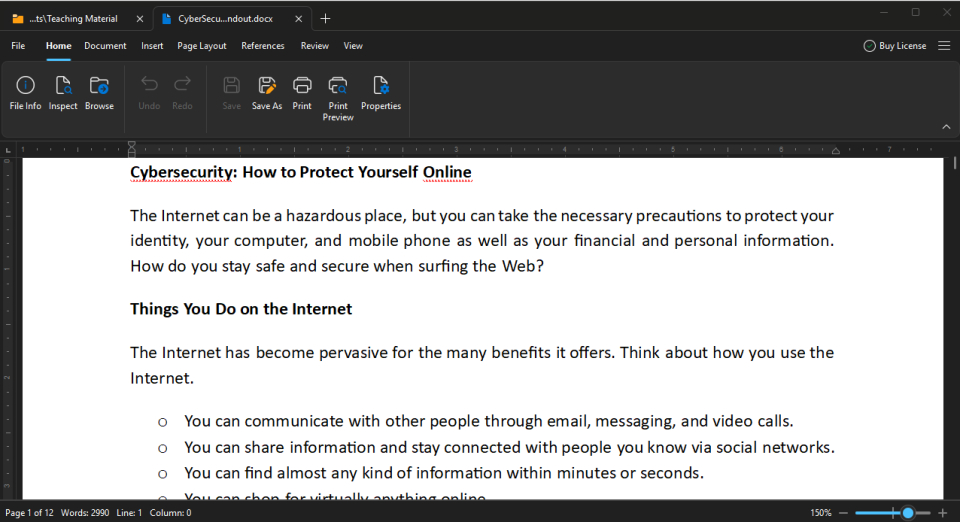Click the zoom in plus icon
Image resolution: width=960 pixels, height=522 pixels.
tap(942, 513)
